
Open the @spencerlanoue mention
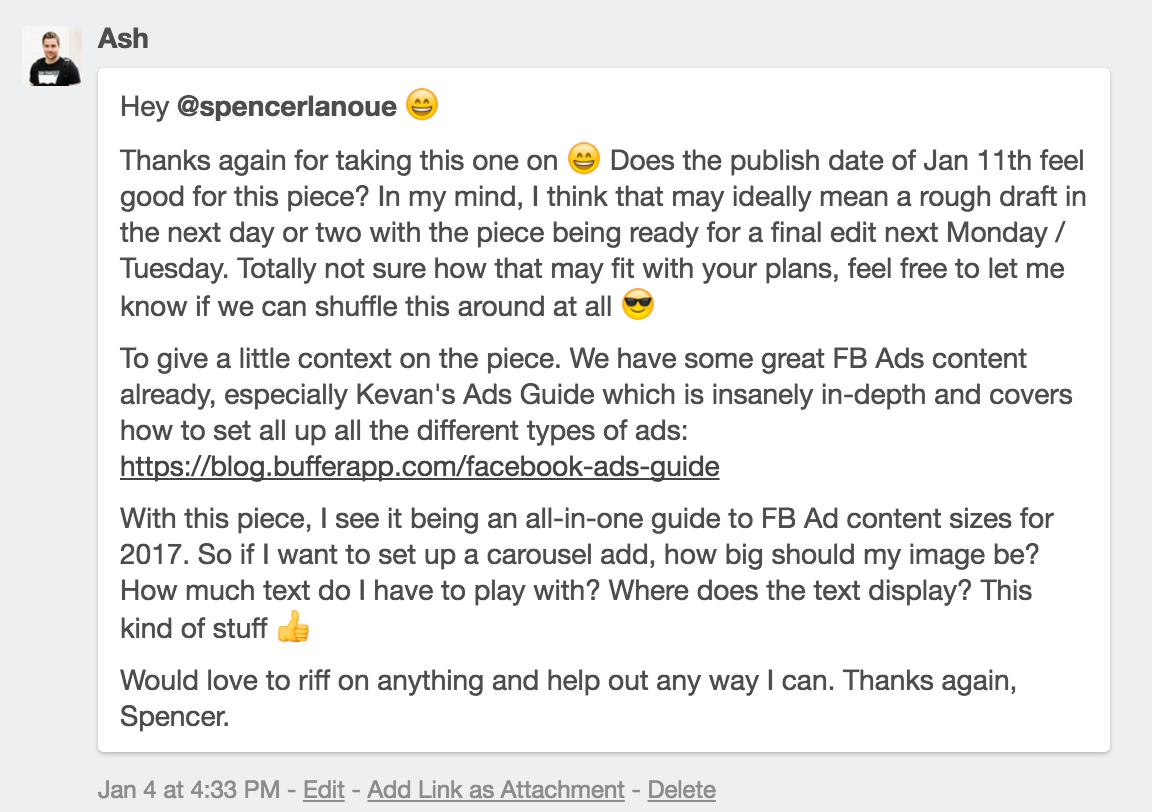pyautogui.click(x=287, y=107)
